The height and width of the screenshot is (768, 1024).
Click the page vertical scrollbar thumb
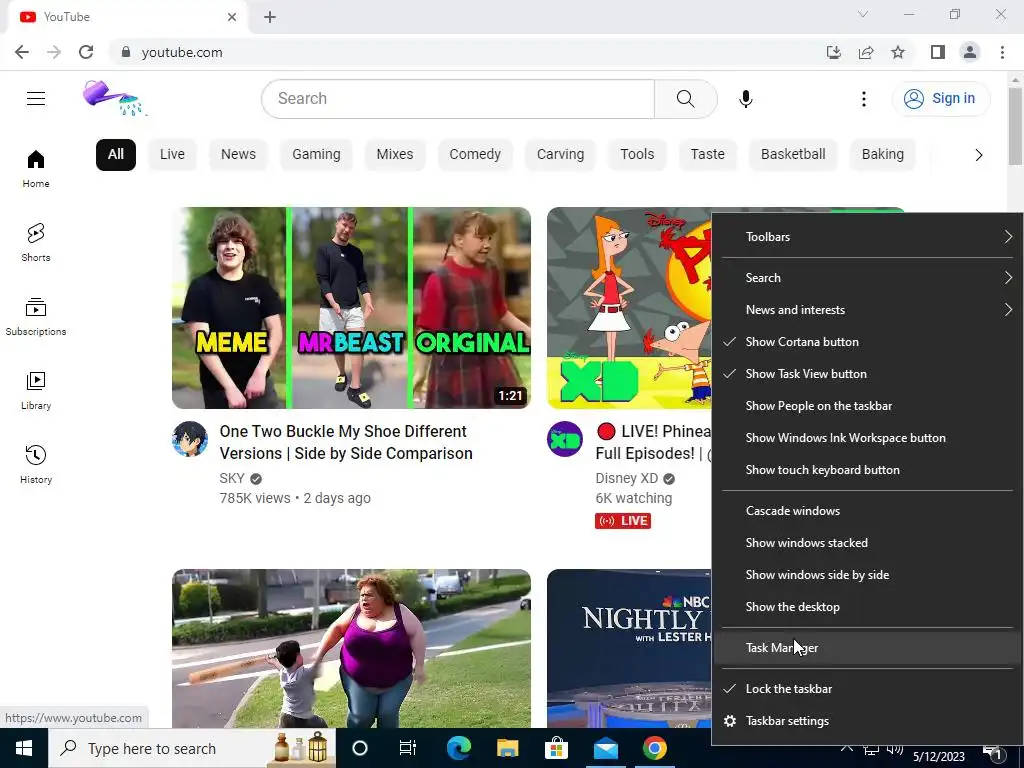1015,125
